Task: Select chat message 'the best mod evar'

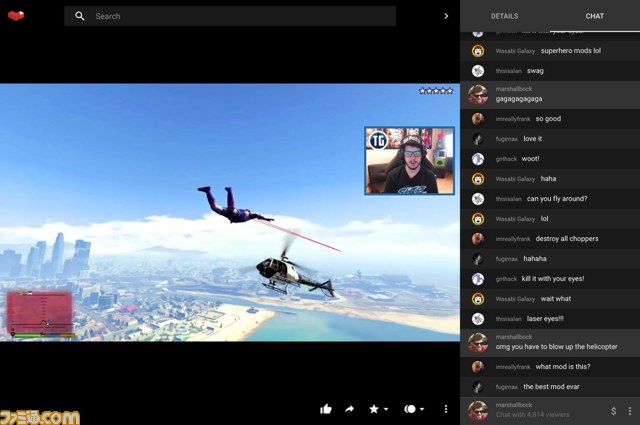Action: (551, 387)
